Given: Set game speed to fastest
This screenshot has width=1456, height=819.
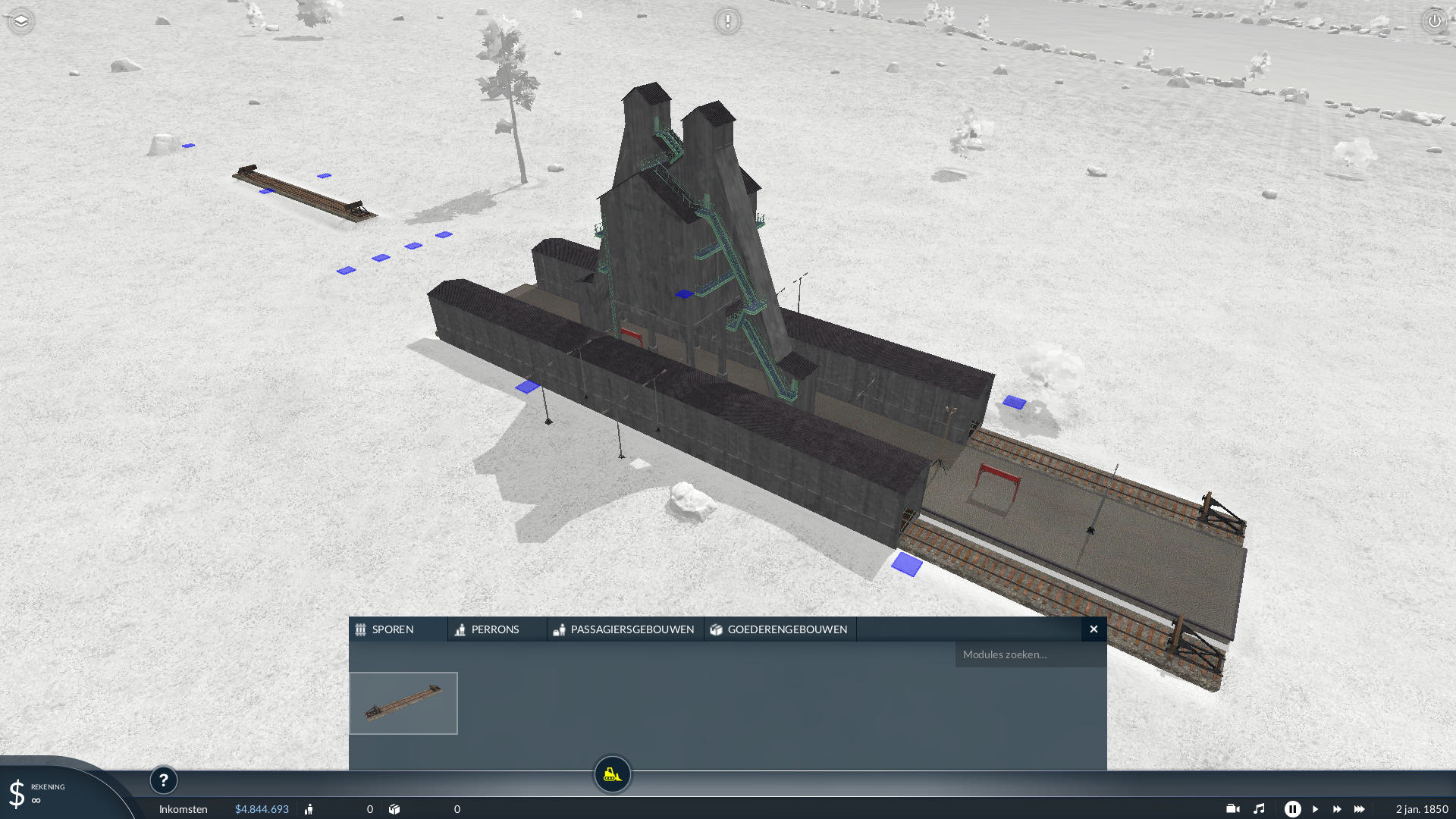Looking at the screenshot, I should click(1360, 809).
